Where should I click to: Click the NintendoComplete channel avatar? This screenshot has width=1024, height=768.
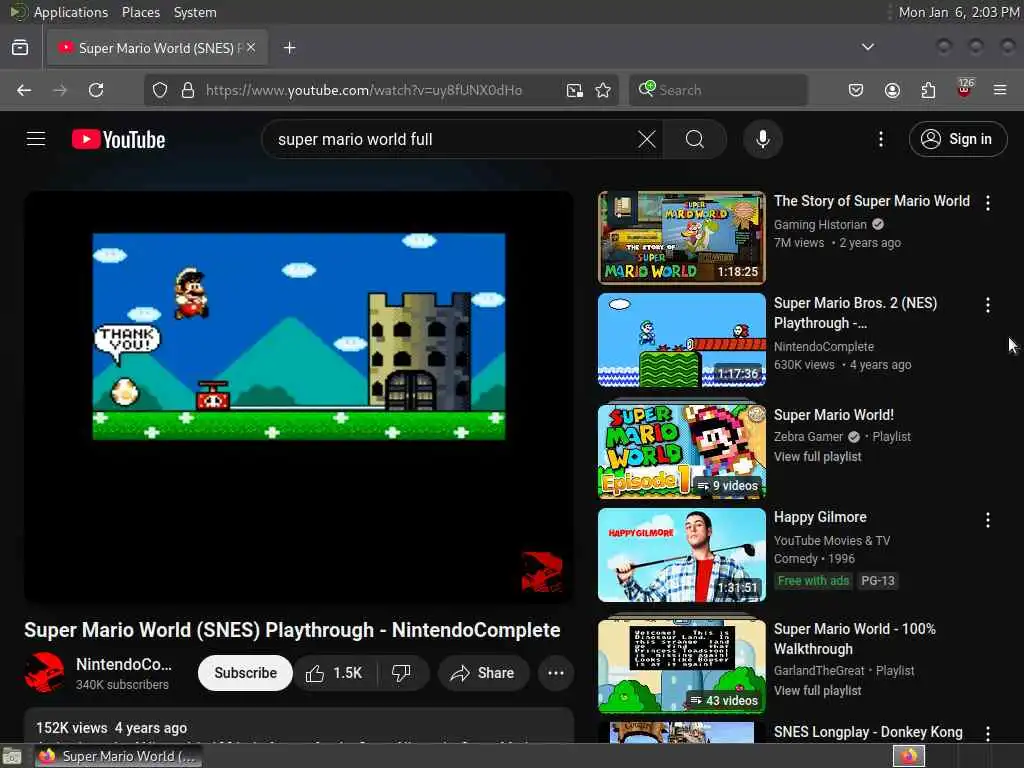pos(44,673)
